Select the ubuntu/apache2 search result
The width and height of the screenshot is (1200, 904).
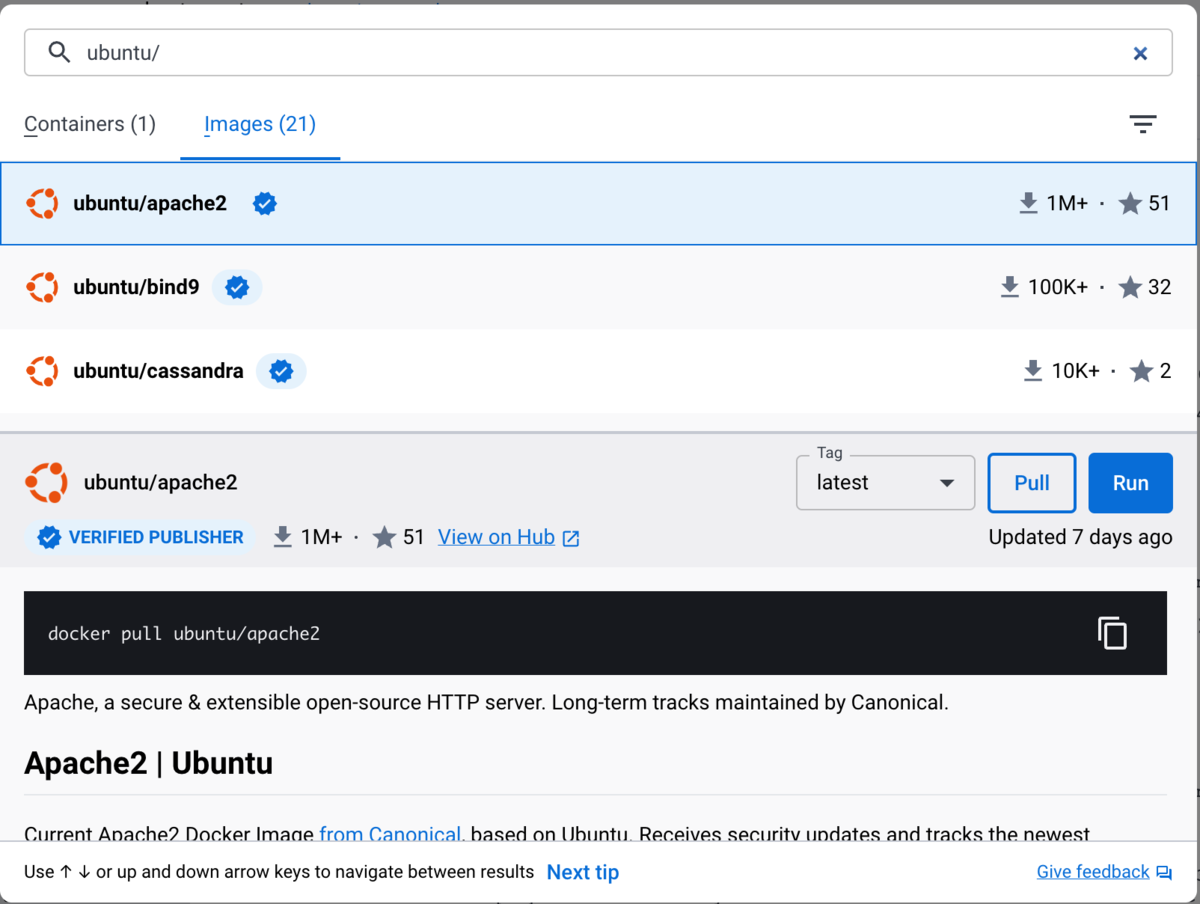598,204
